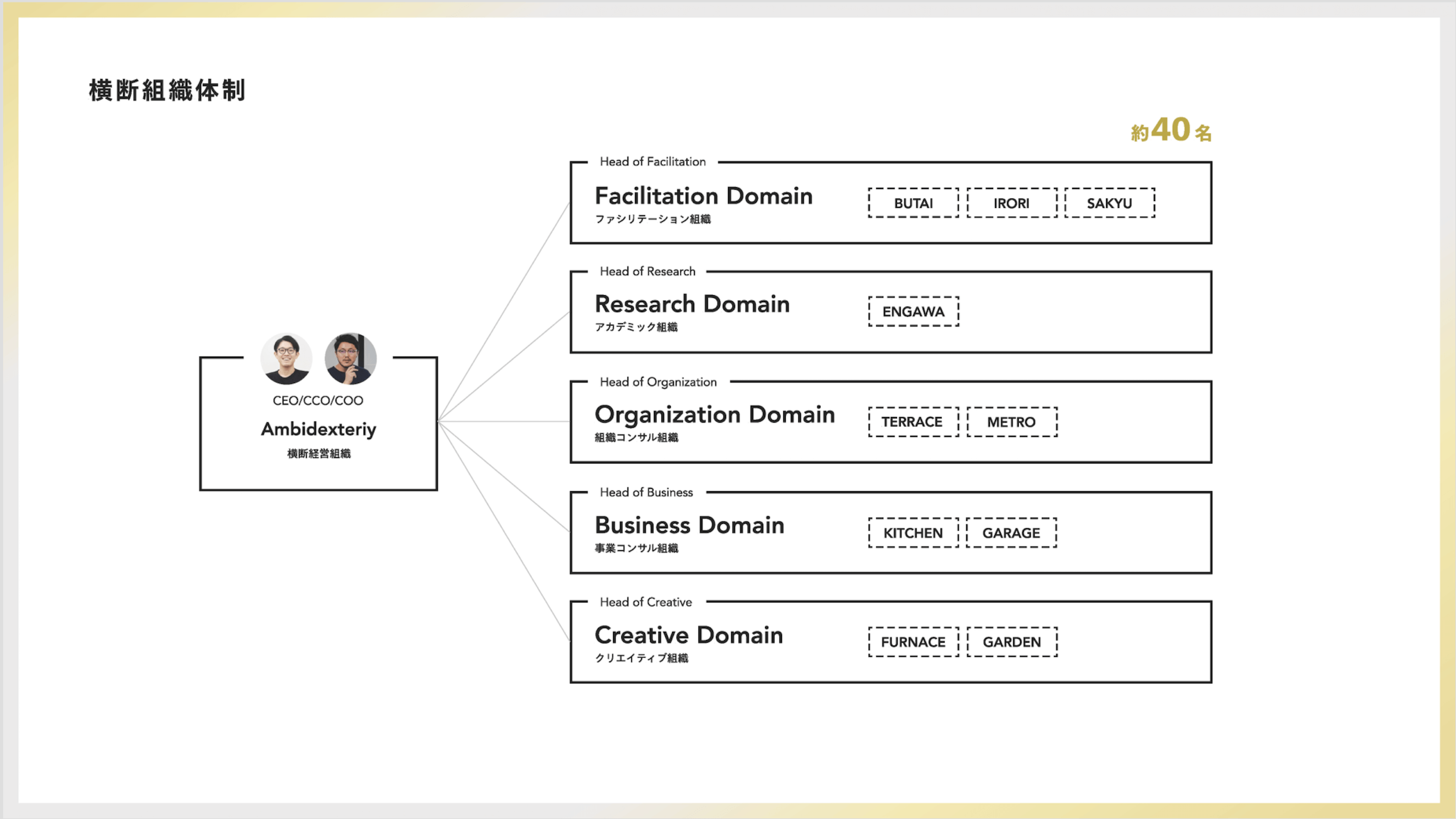Select the METRO team box
The height and width of the screenshot is (819, 1456).
coord(1011,421)
